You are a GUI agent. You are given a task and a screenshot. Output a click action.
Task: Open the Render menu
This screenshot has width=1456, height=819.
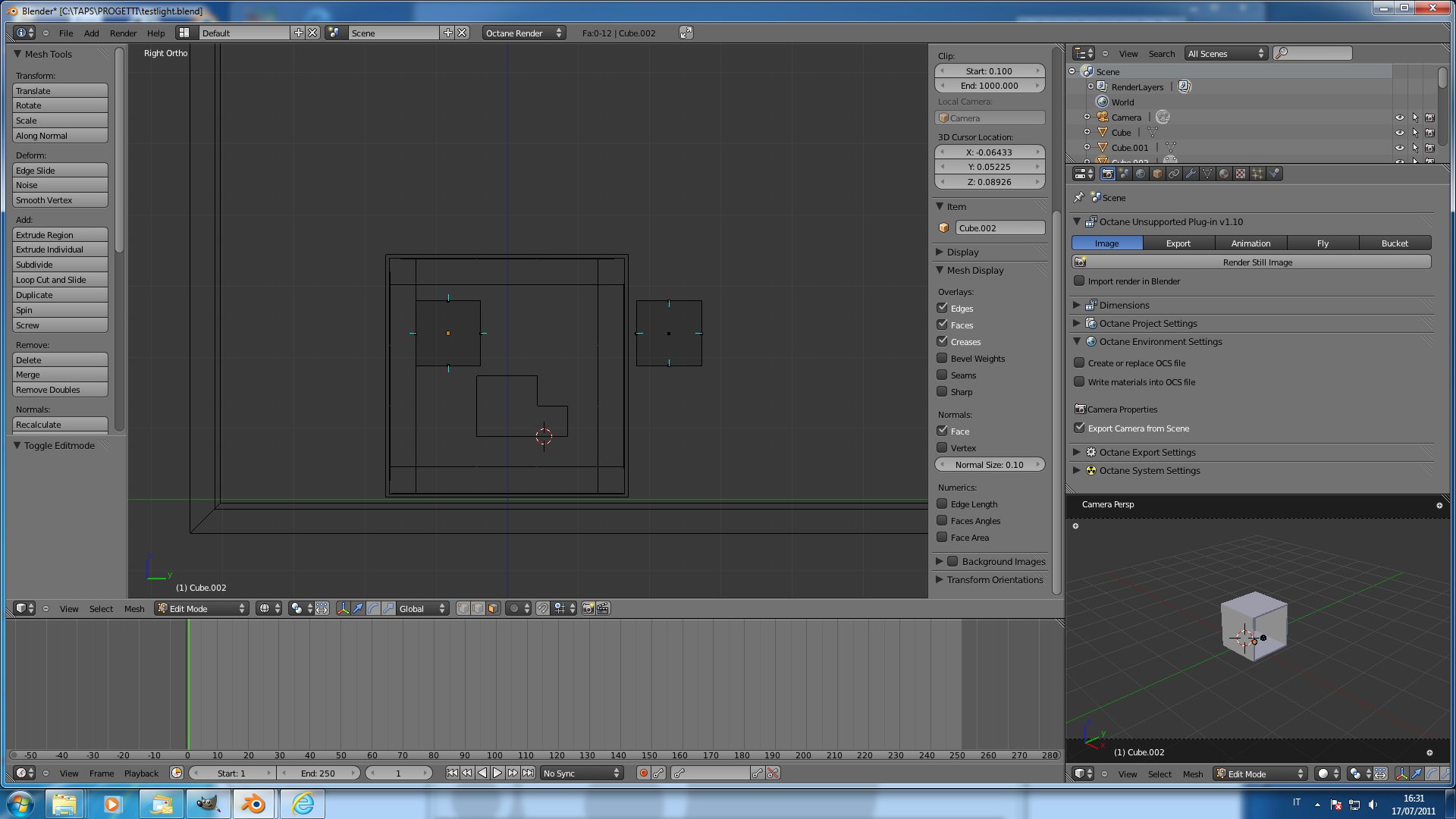click(x=123, y=33)
